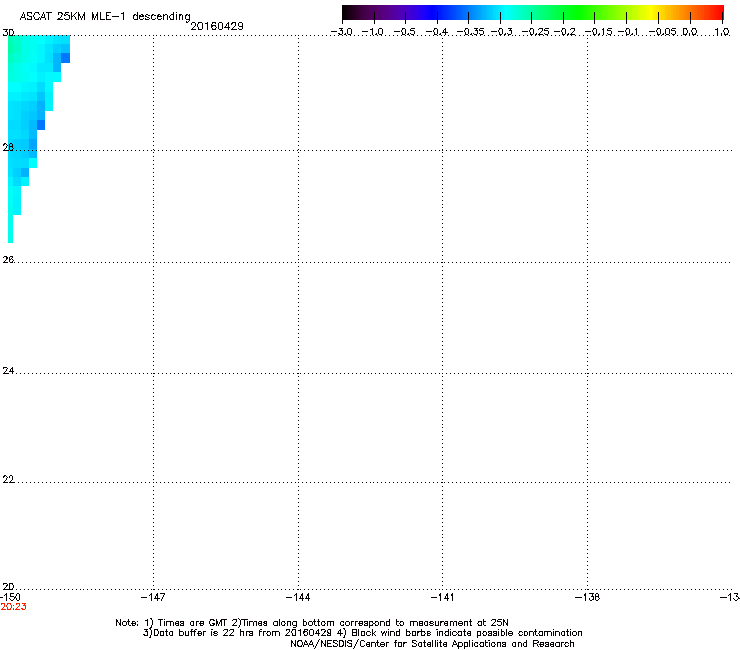Select the 0.0 colorbar label
The height and width of the screenshot is (650, 740).
click(x=690, y=32)
